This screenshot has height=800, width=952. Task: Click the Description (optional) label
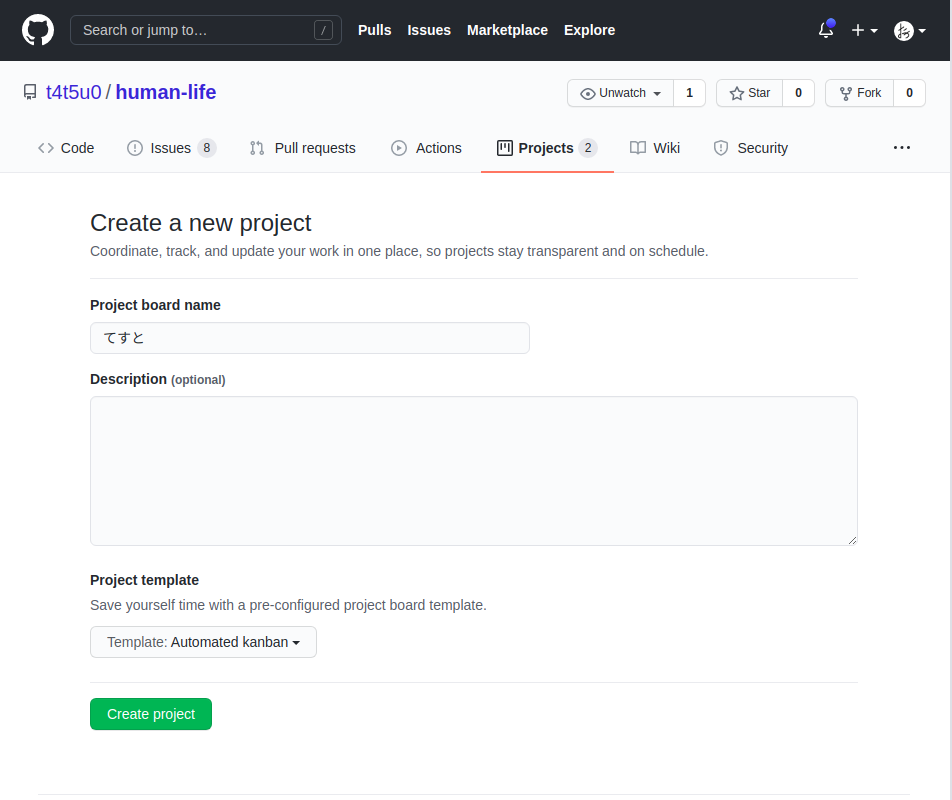[158, 379]
